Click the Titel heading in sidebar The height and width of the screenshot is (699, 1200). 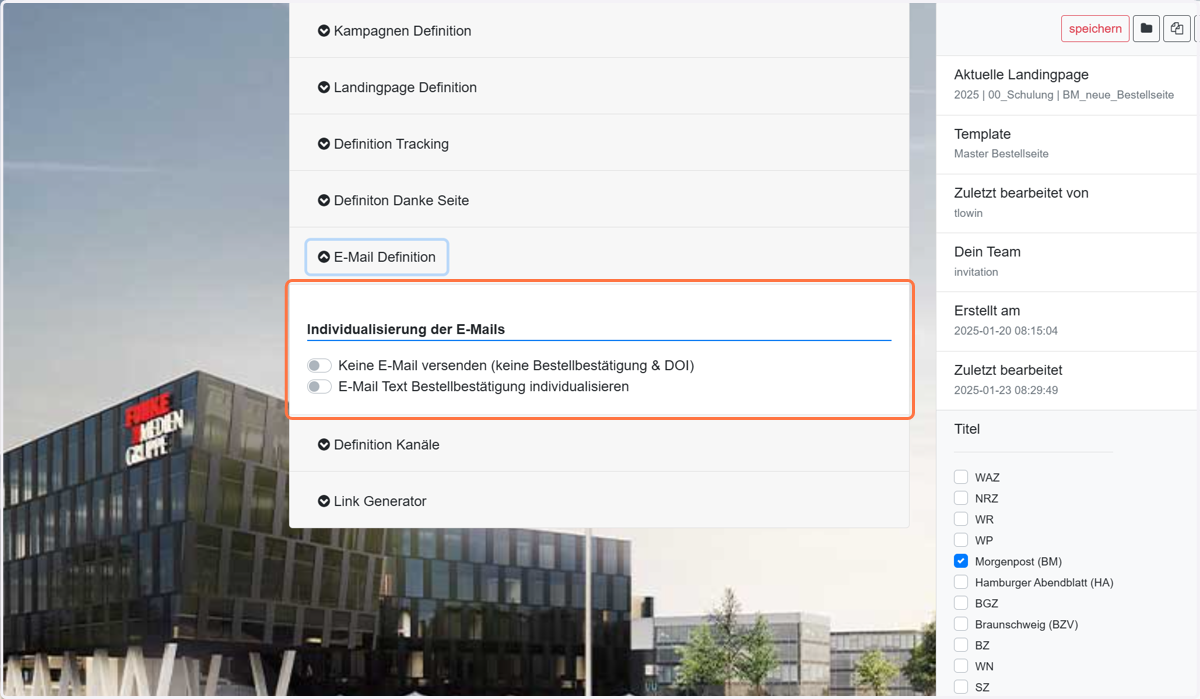tap(967, 429)
